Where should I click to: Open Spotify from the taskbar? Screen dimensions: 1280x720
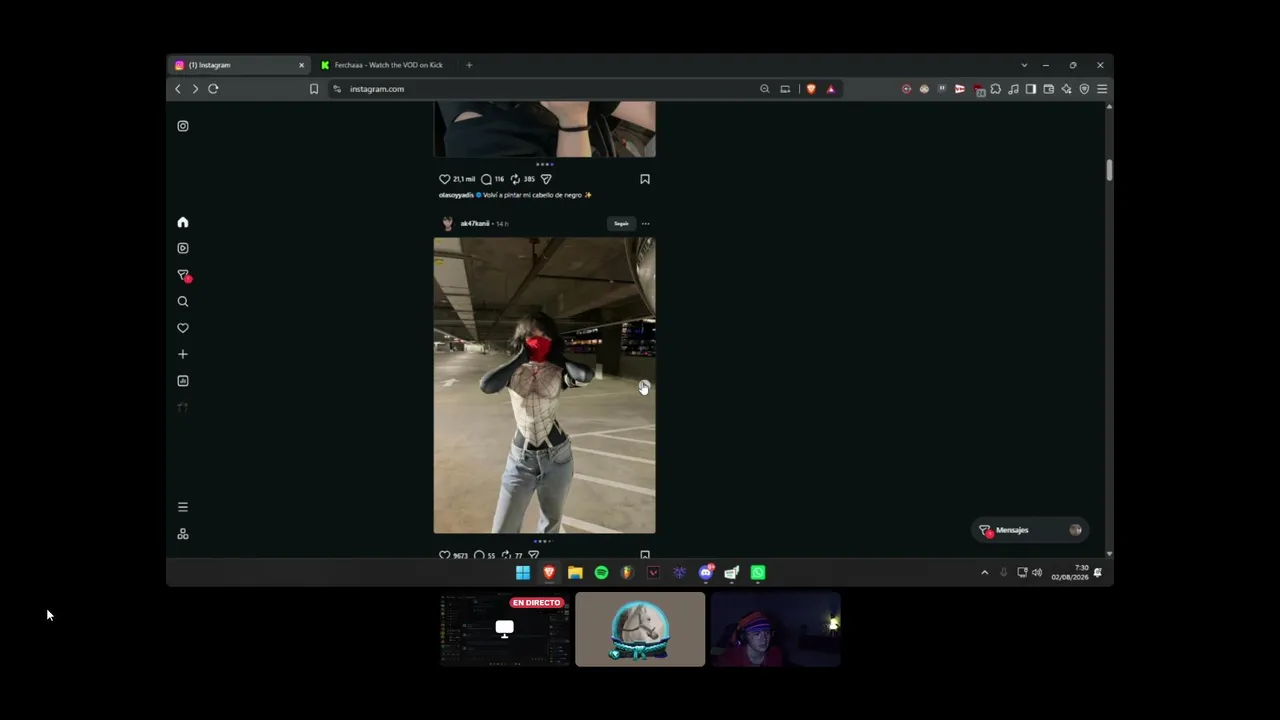pos(601,573)
